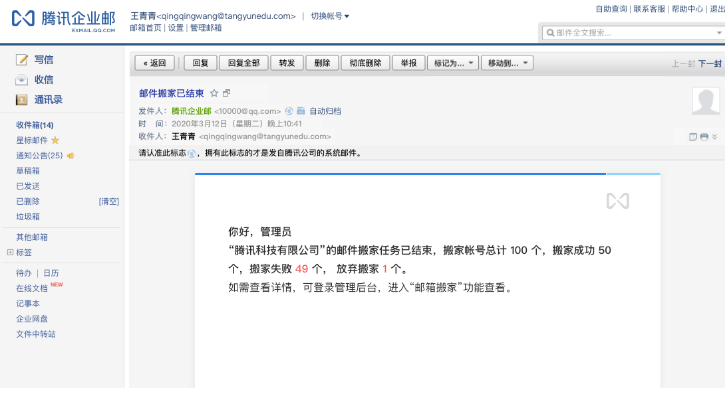Open 其他邮箱 in sidebar
This screenshot has height=406, width=725.
pos(31,237)
